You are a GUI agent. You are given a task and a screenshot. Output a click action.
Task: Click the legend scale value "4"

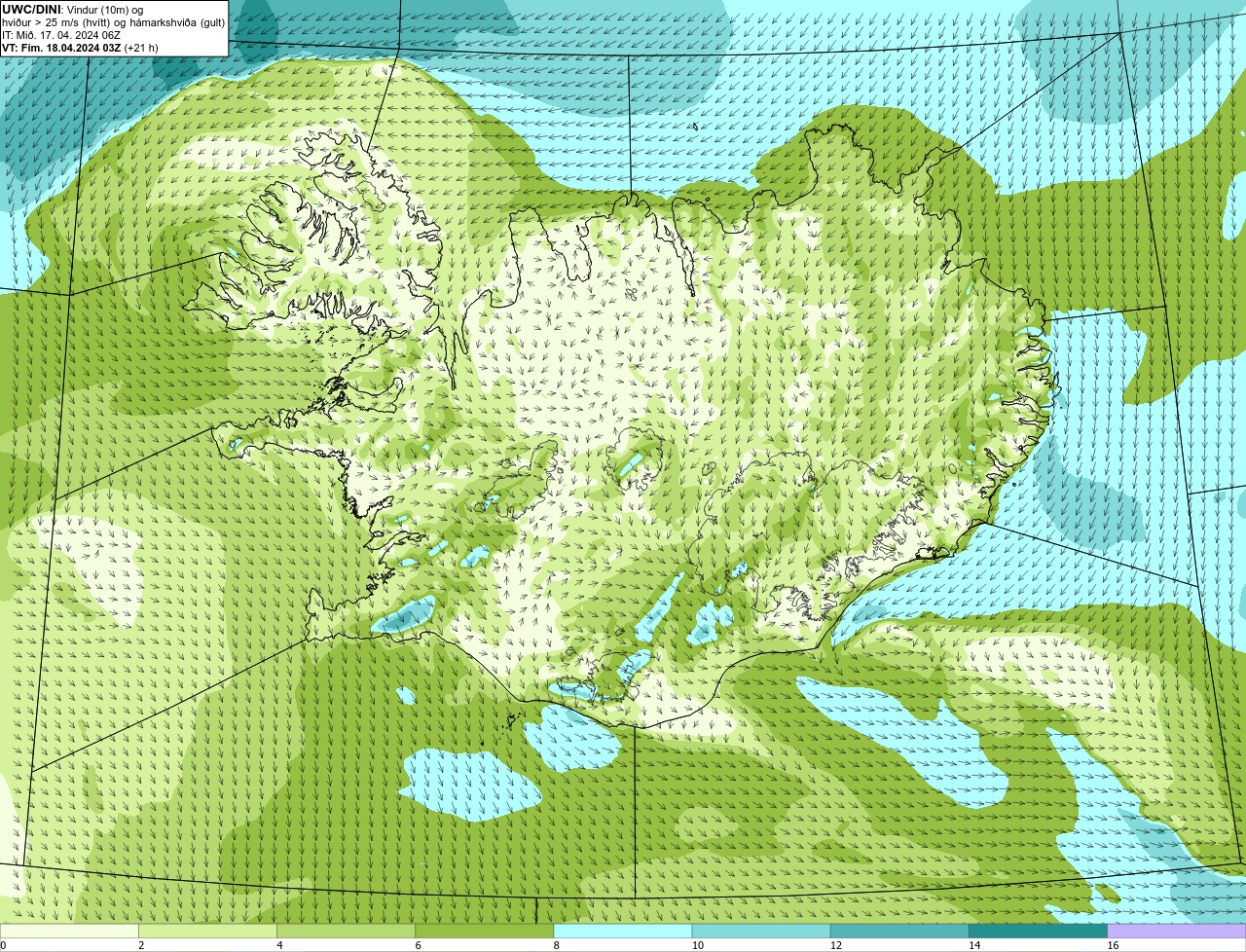tap(279, 945)
